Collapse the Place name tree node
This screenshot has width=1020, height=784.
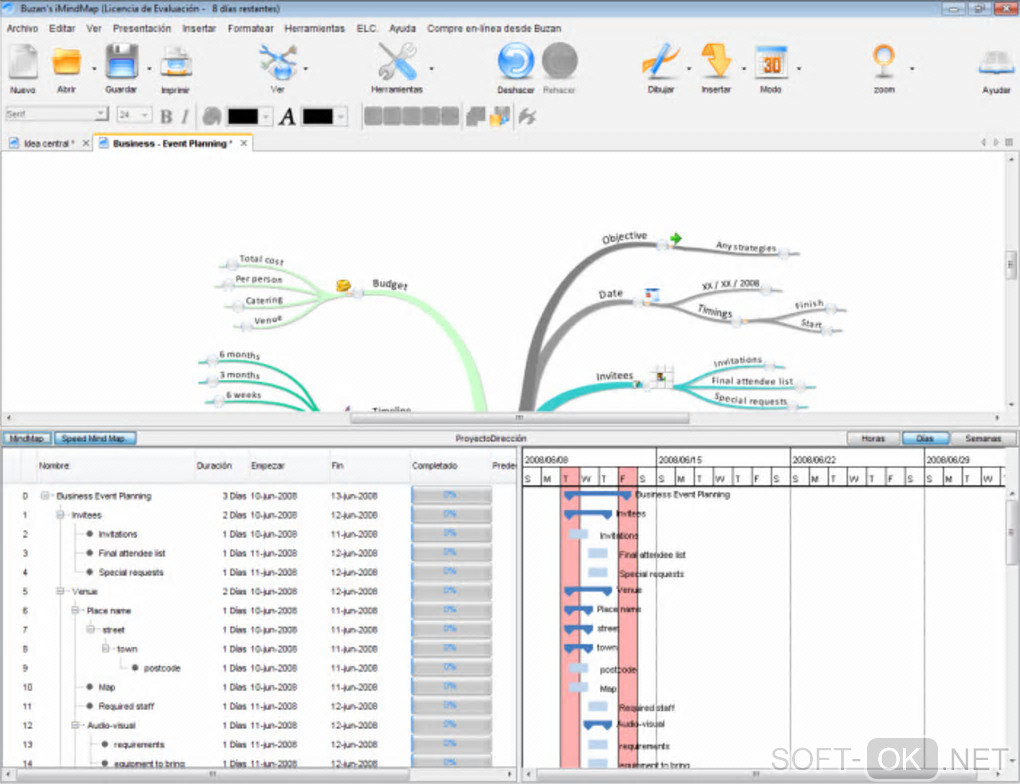(75, 610)
